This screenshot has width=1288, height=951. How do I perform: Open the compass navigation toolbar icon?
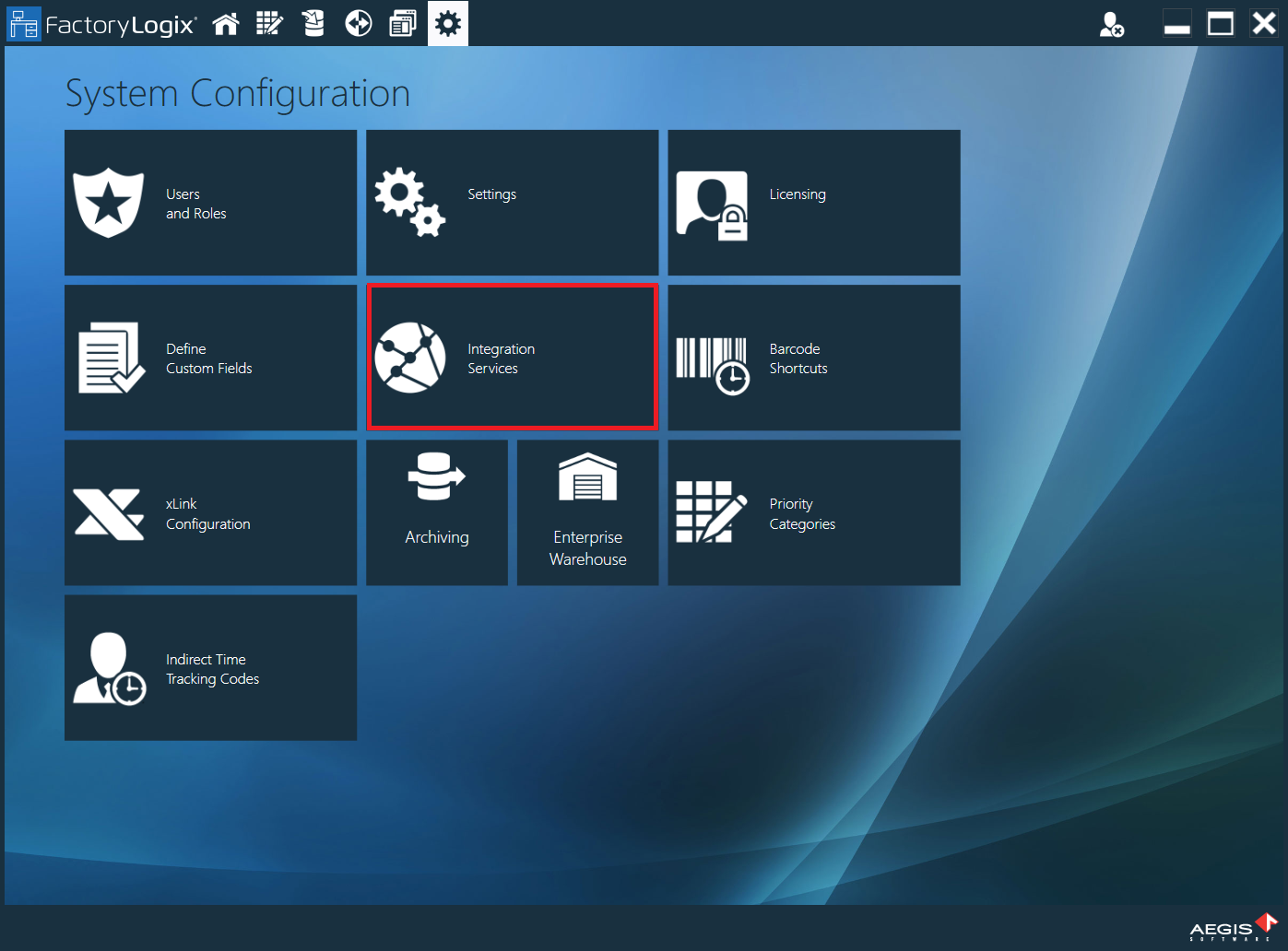pyautogui.click(x=358, y=23)
